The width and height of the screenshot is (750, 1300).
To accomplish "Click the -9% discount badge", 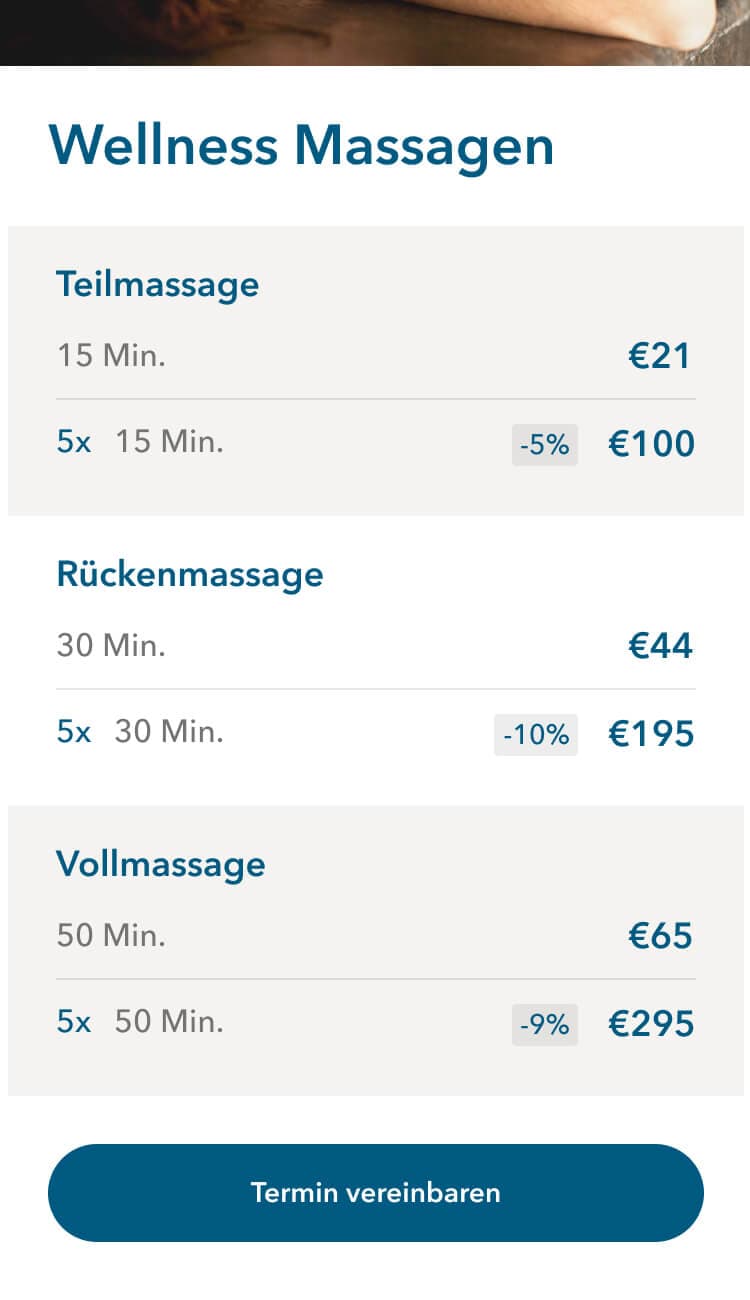I will [x=545, y=1025].
